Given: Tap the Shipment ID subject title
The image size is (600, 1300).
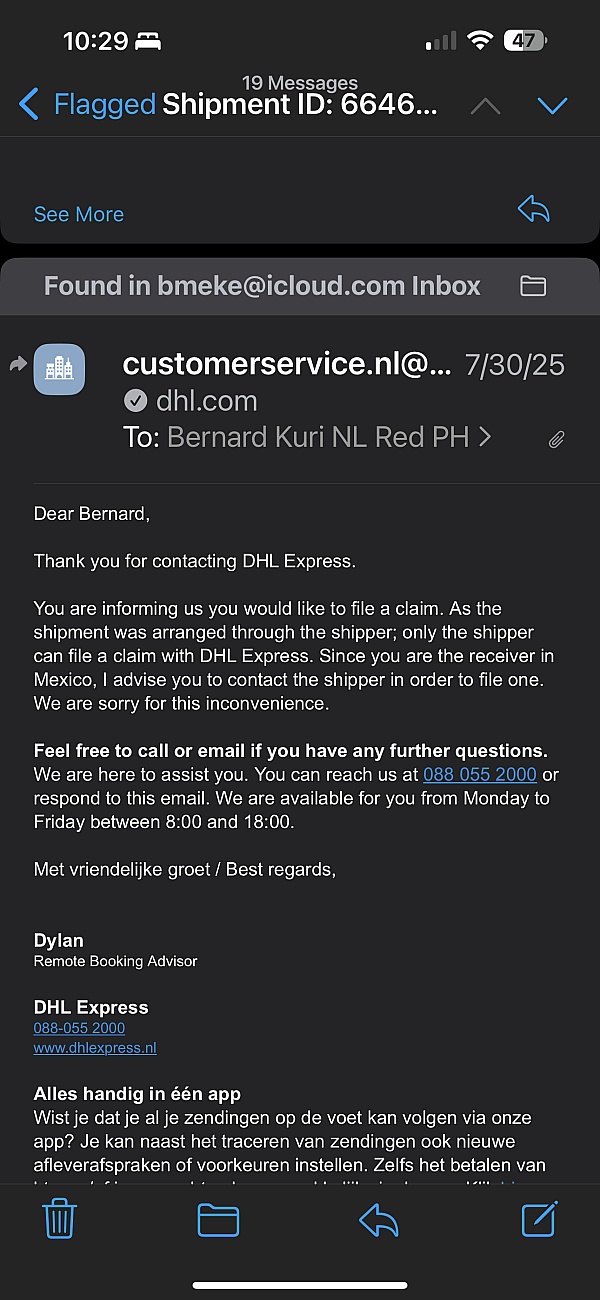Looking at the screenshot, I should [x=300, y=104].
